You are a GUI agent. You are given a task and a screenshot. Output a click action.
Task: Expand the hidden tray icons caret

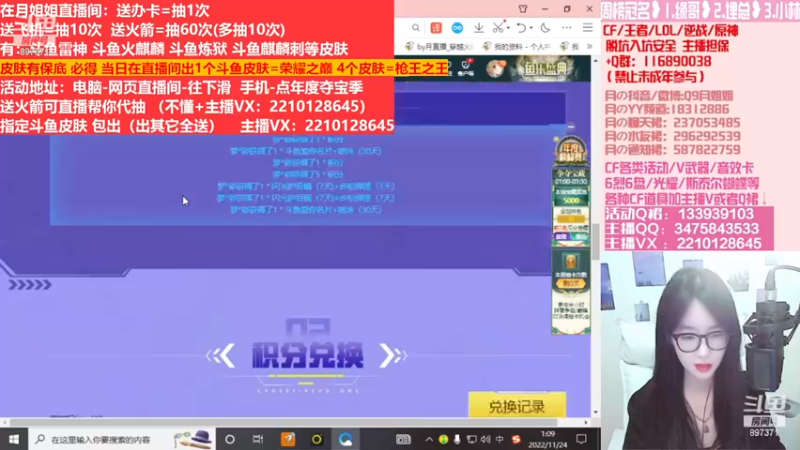pyautogui.click(x=429, y=439)
